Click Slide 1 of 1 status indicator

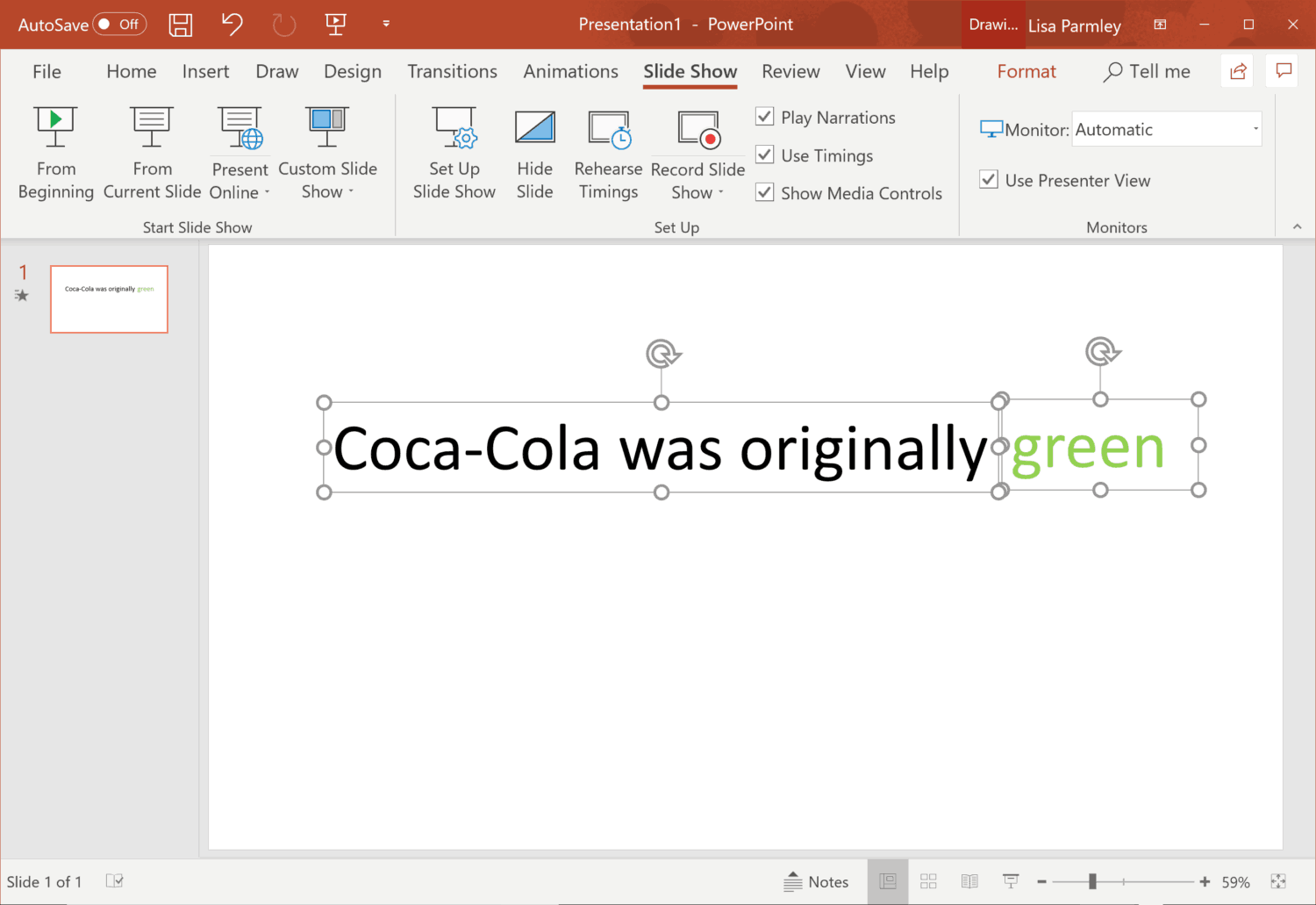coord(44,882)
